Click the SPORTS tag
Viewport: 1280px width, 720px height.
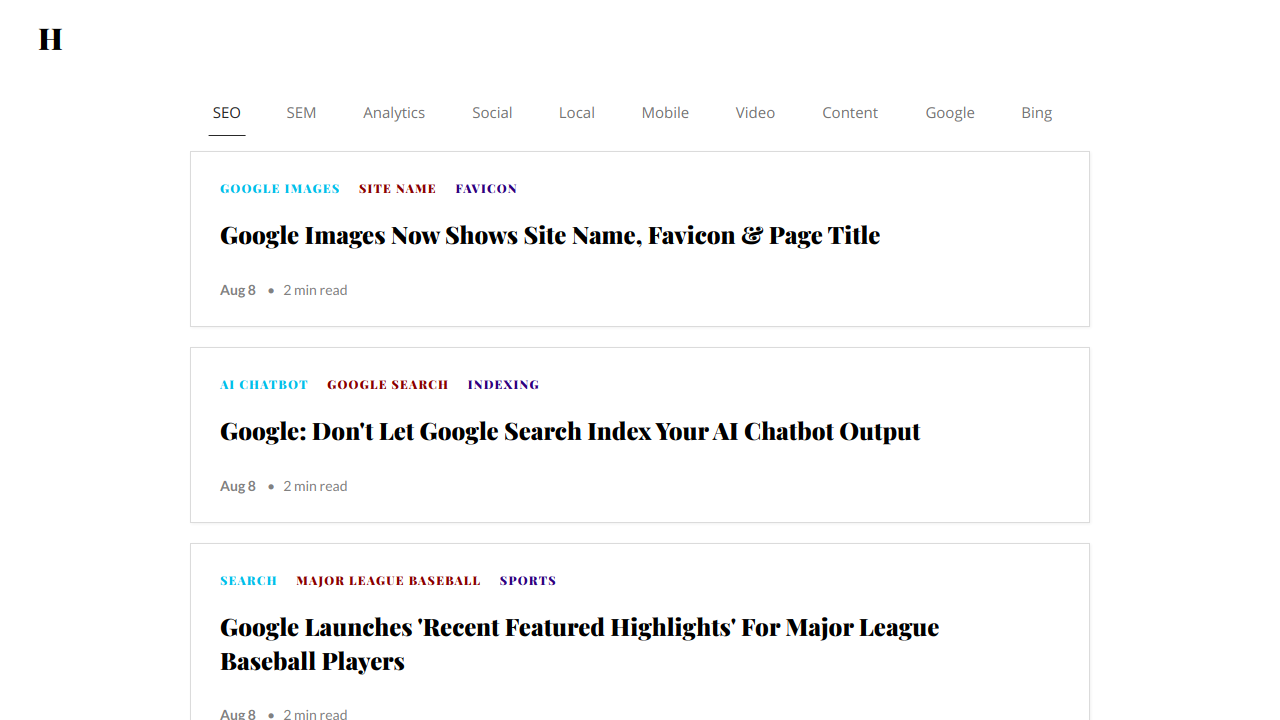pos(528,581)
